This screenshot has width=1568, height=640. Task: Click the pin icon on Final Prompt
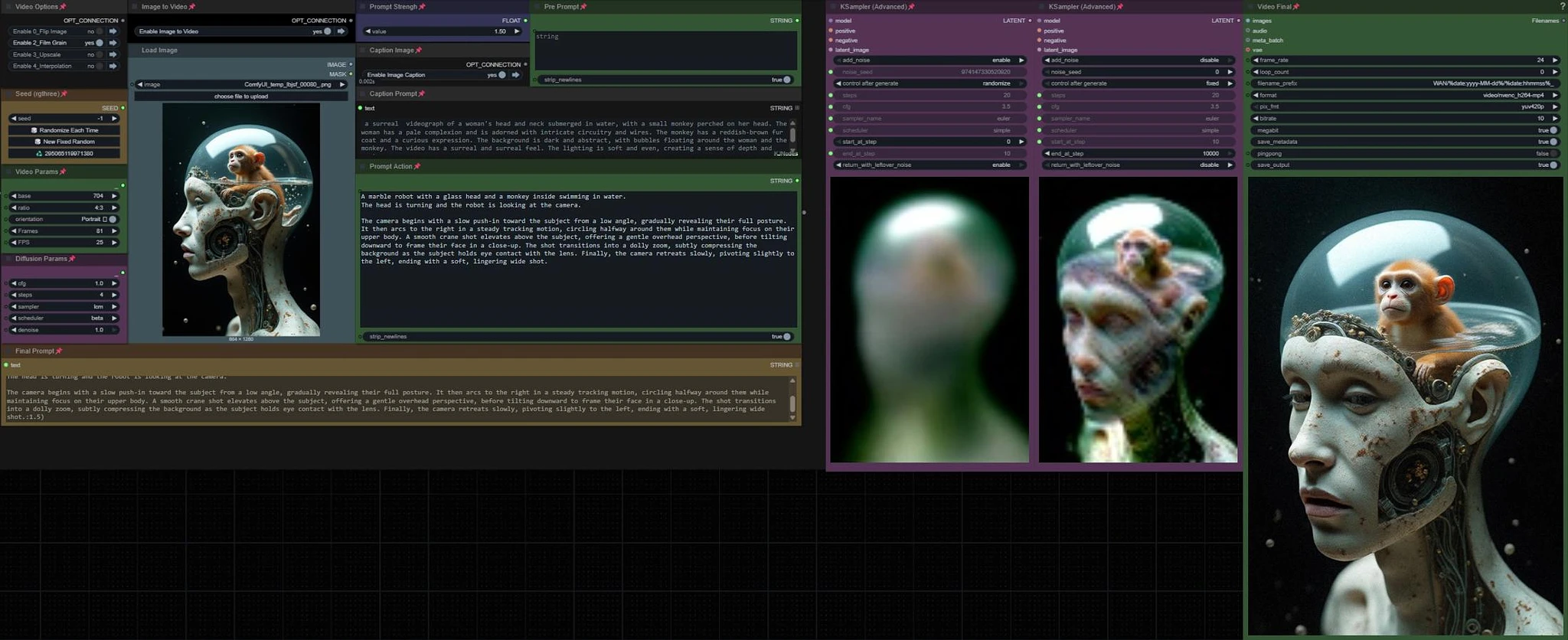pos(59,351)
